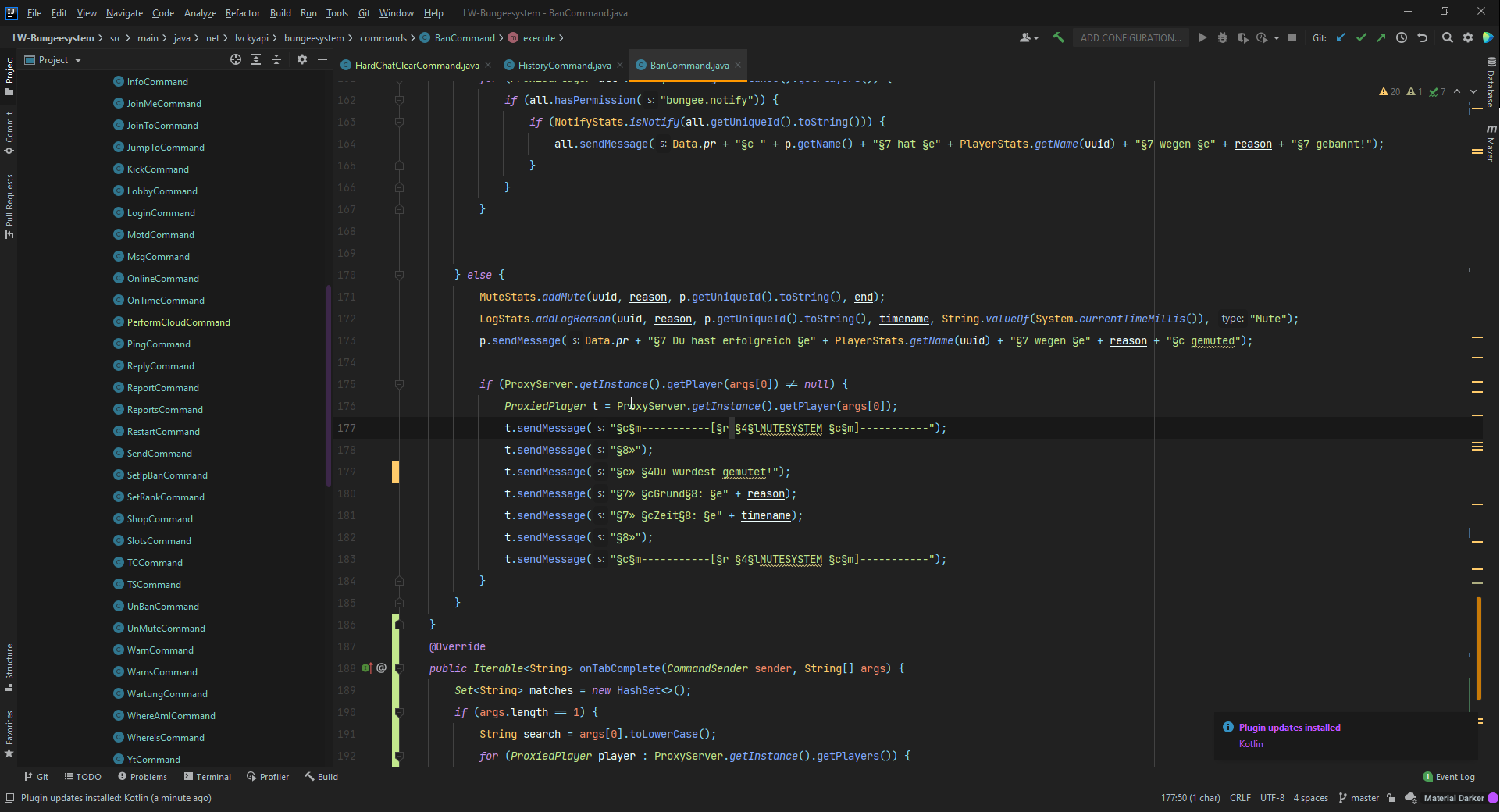Click the Git rollback icon
The width and height of the screenshot is (1500, 812).
tap(1422, 37)
